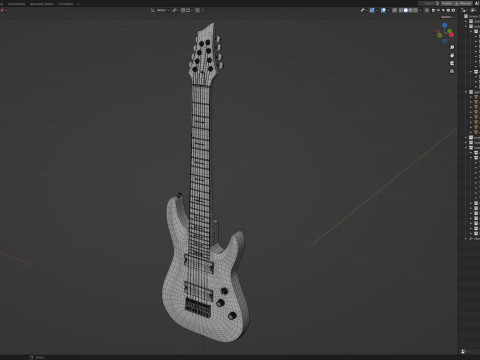Viewport: 480px width, 360px height.
Task: Toggle proportional editing
Action: [197, 10]
